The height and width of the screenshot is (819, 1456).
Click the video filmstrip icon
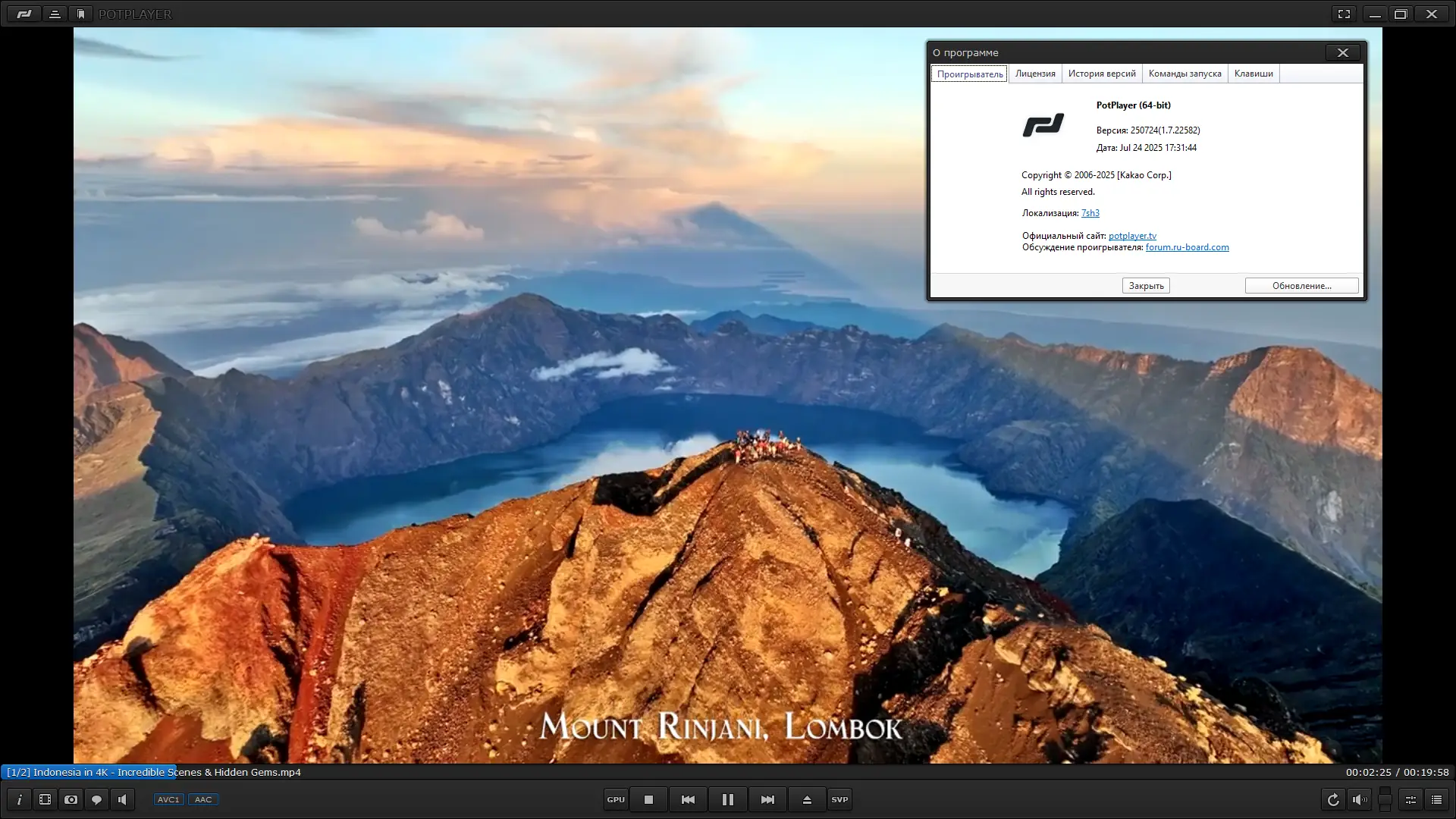point(45,799)
